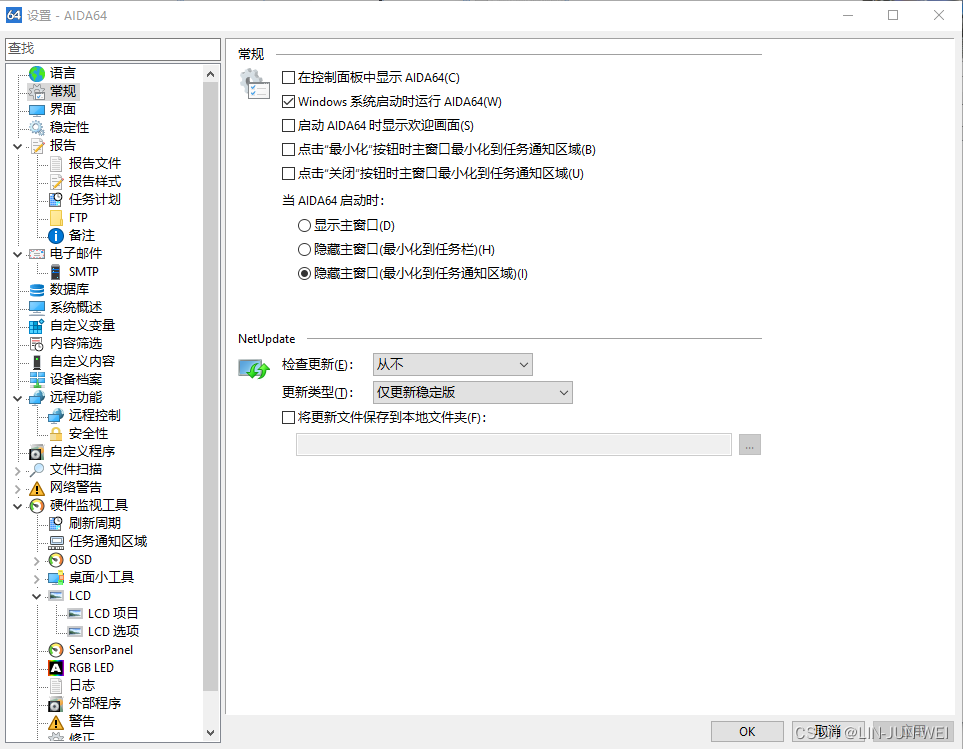Click the tree scrollbar down arrow

point(211,732)
